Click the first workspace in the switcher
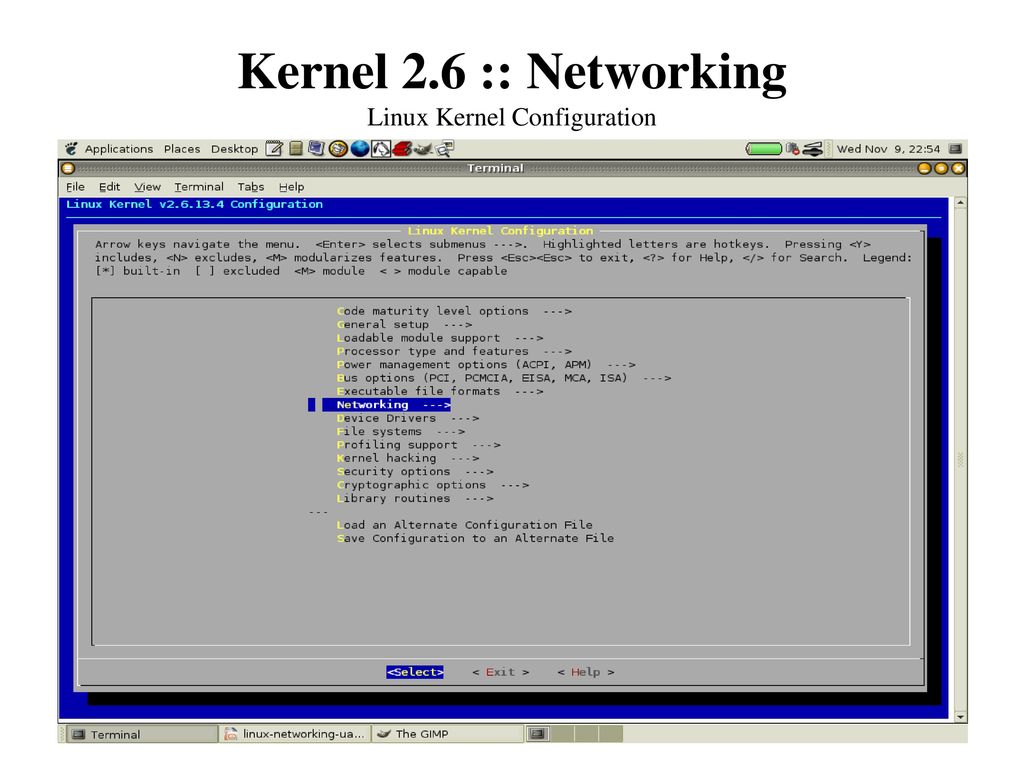 [537, 734]
